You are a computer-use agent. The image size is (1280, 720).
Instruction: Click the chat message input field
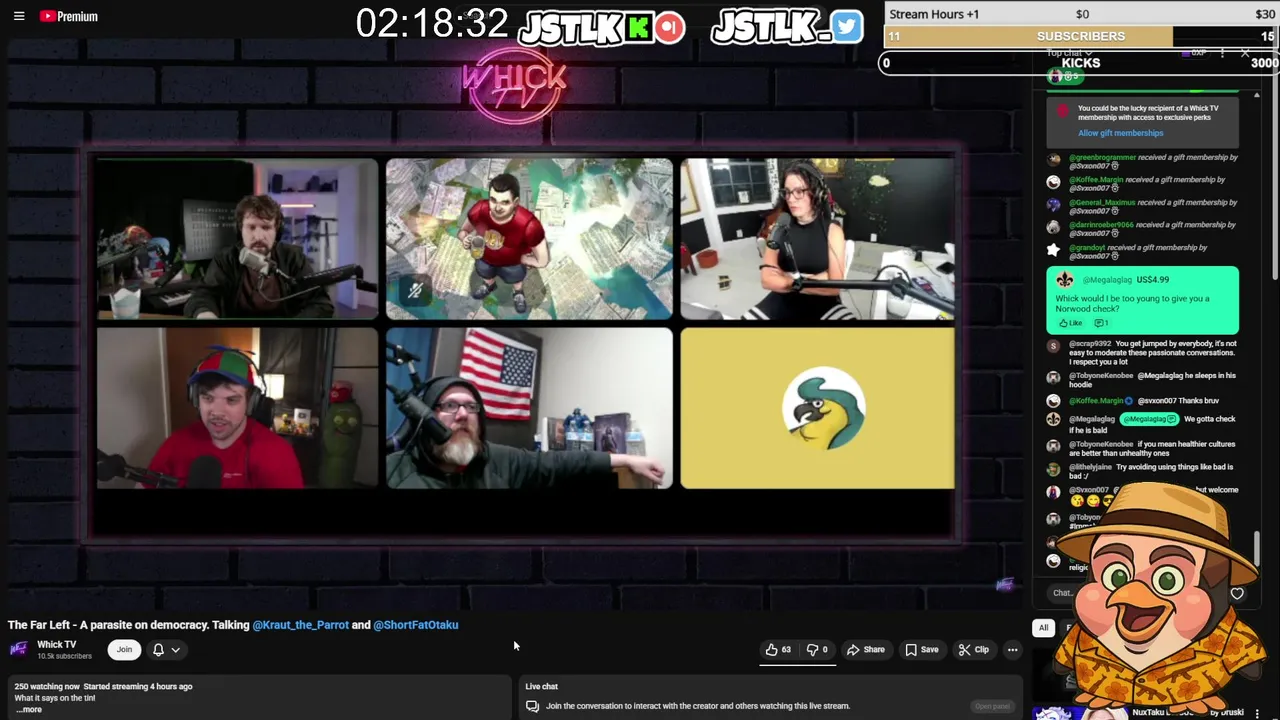(1062, 593)
